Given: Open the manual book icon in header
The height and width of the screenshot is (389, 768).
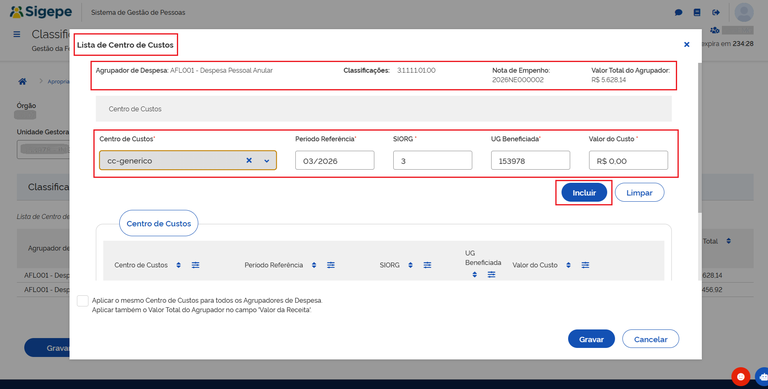Looking at the screenshot, I should (697, 12).
